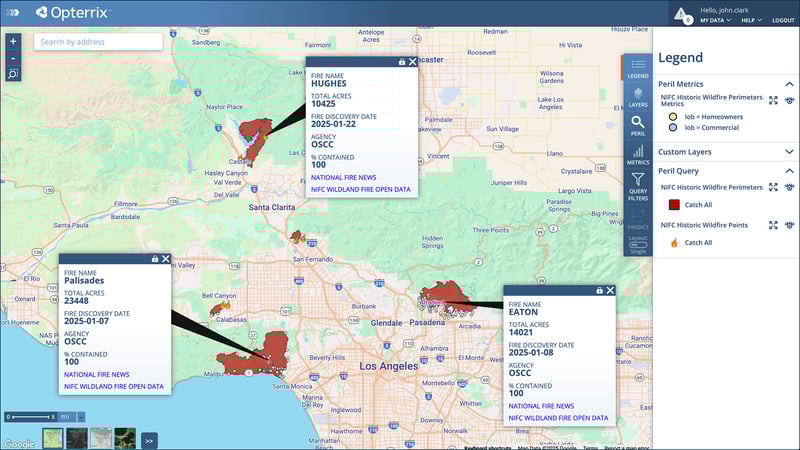Image resolution: width=800 pixels, height=450 pixels.
Task: Select the dark satellite basemap thumbnail
Action: tap(77, 438)
